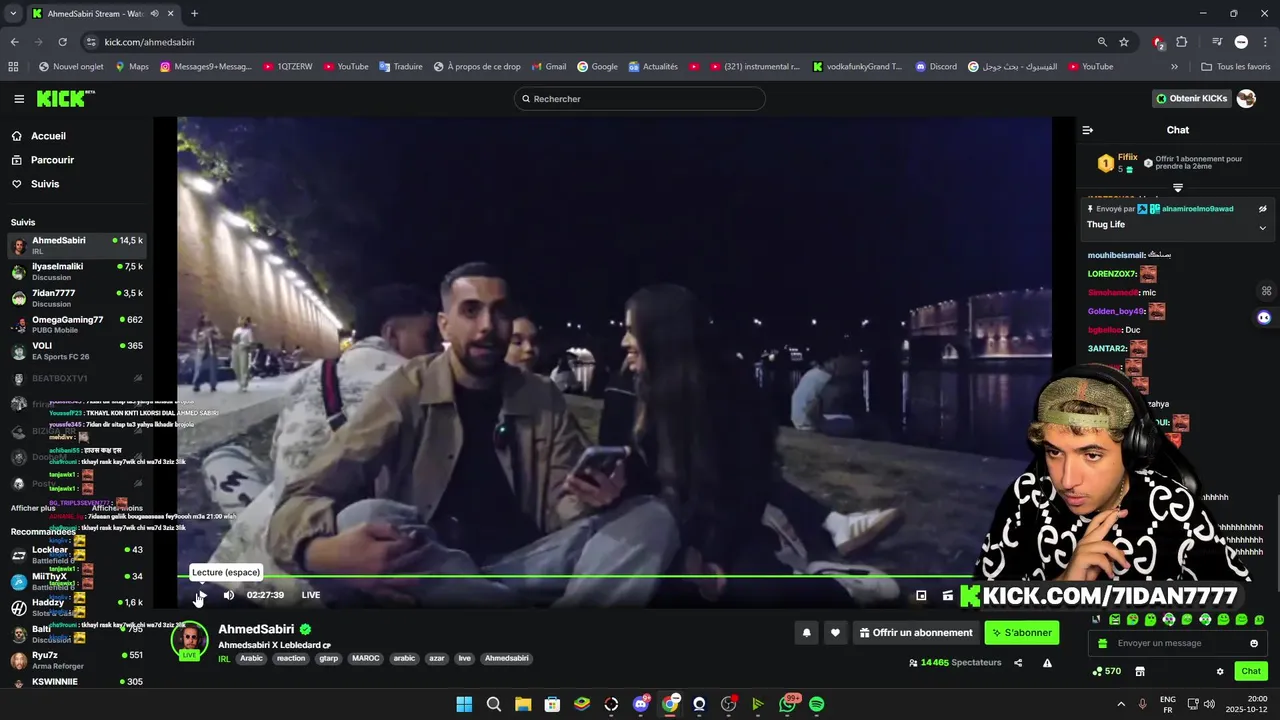This screenshot has height=720, width=1280.
Task: Open the tab search dropdown arrow
Action: pyautogui.click(x=12, y=14)
